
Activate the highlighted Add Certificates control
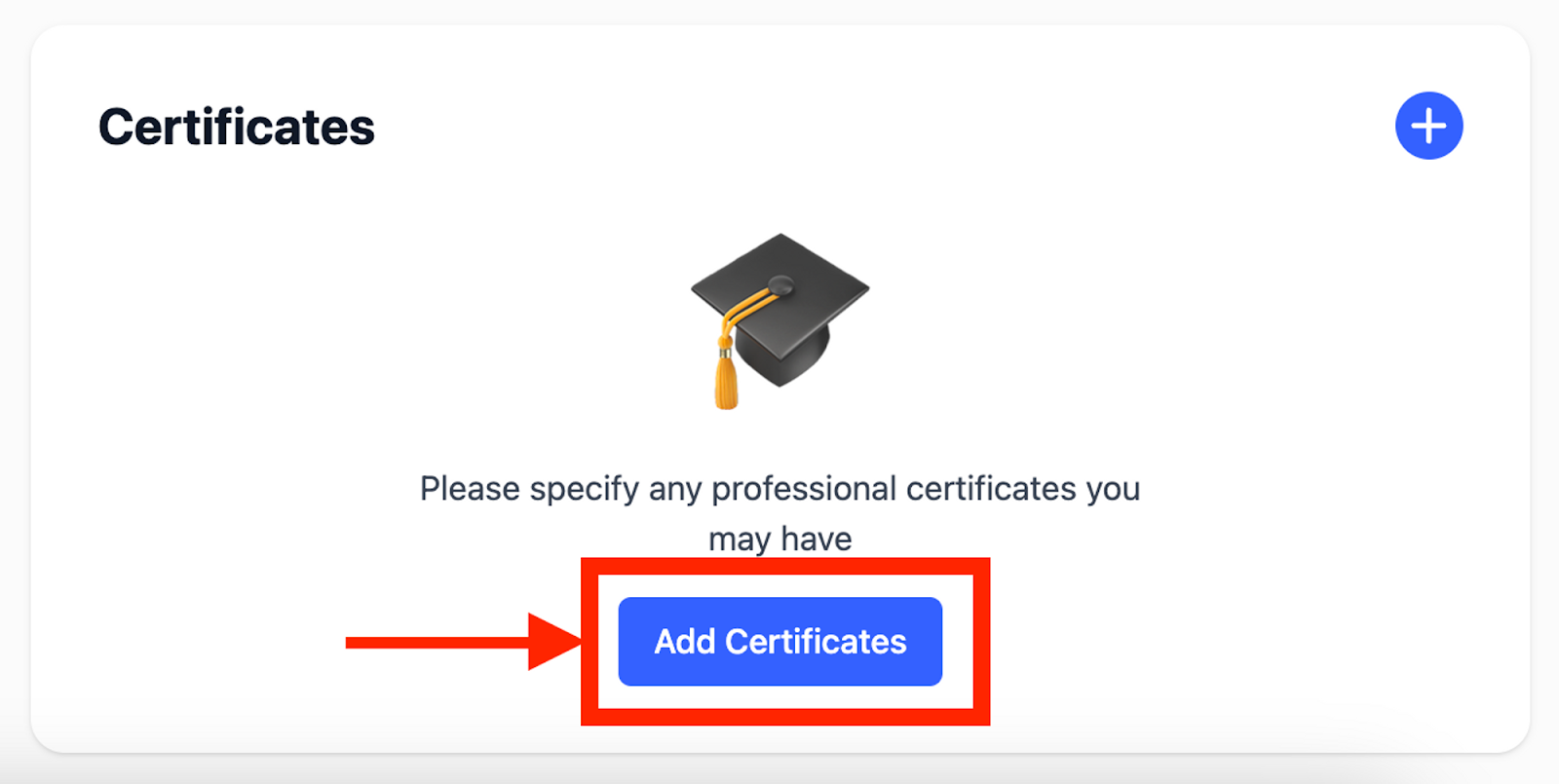tap(779, 642)
